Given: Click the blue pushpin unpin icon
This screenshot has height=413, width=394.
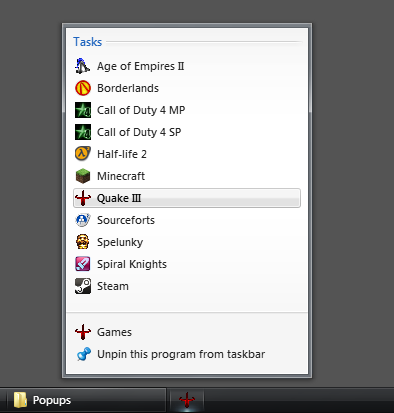Looking at the screenshot, I should (x=83, y=354).
